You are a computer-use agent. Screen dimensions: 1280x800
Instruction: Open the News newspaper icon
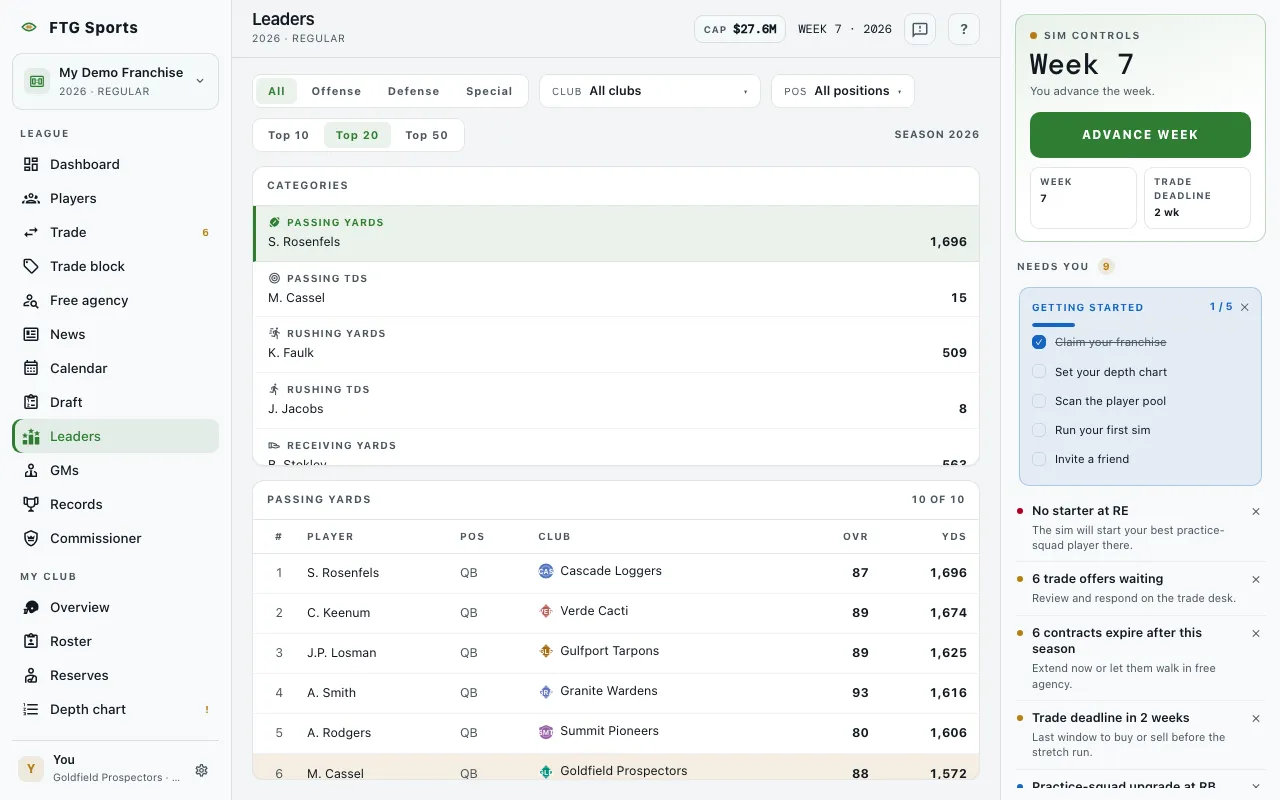click(x=31, y=334)
